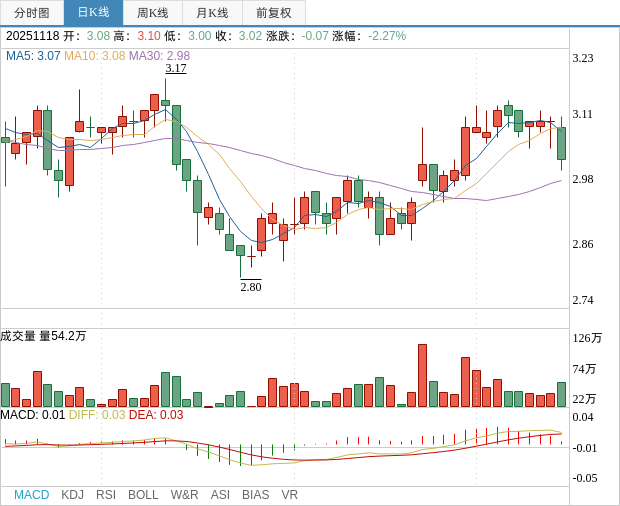The height and width of the screenshot is (506, 620).
Task: Switch to the ASI indicator
Action: (220, 495)
